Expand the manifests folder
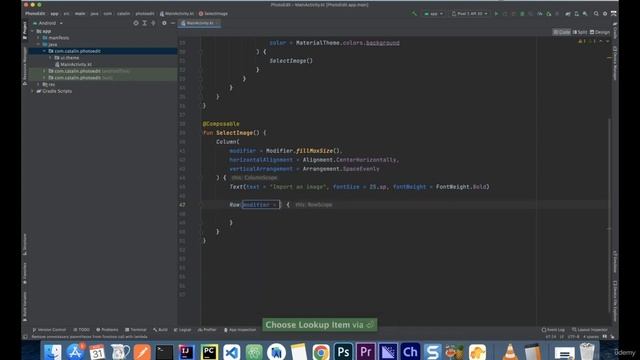This screenshot has height=360, width=640. (38, 38)
